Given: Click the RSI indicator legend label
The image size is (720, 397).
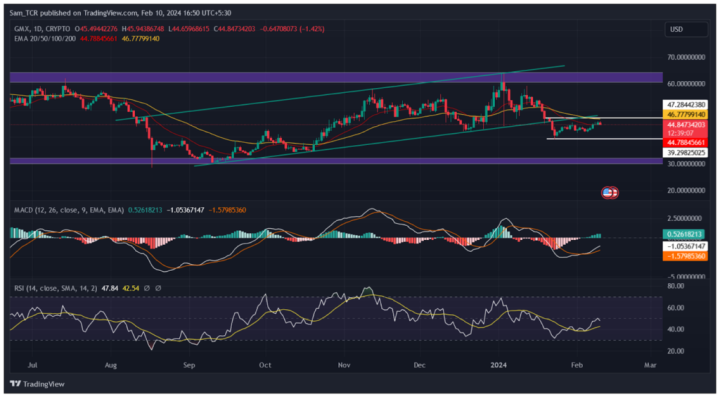Looking at the screenshot, I should pos(52,288).
